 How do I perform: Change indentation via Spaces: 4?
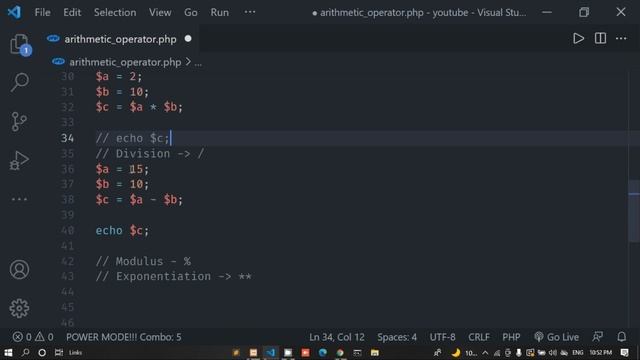pyautogui.click(x=397, y=337)
